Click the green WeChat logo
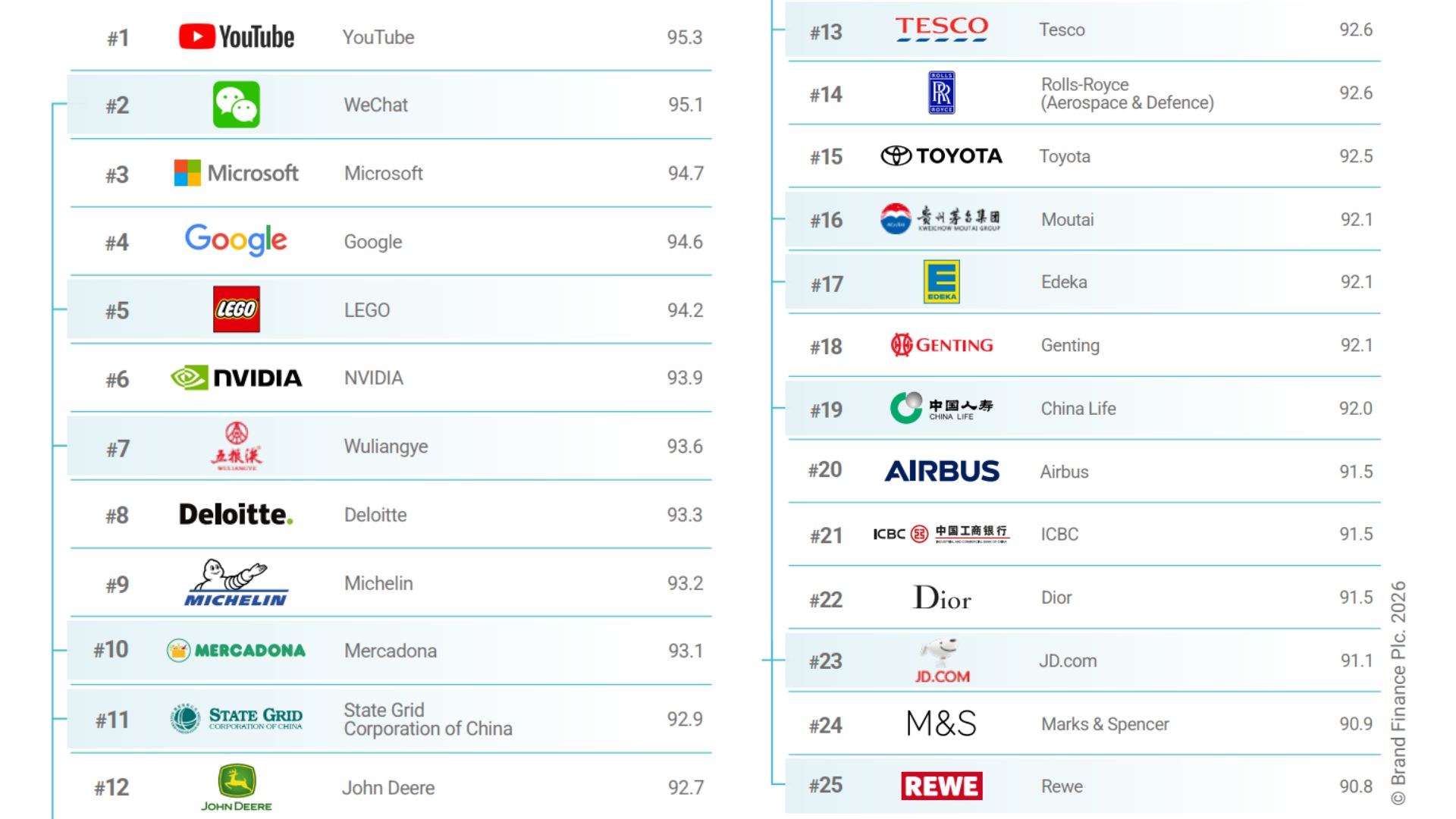The image size is (1456, 819). tap(236, 105)
